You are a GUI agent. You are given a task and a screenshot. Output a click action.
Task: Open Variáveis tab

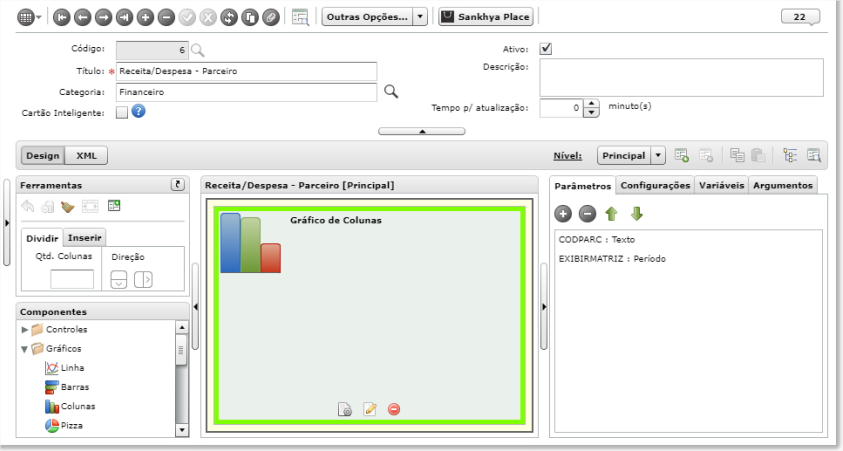point(721,185)
